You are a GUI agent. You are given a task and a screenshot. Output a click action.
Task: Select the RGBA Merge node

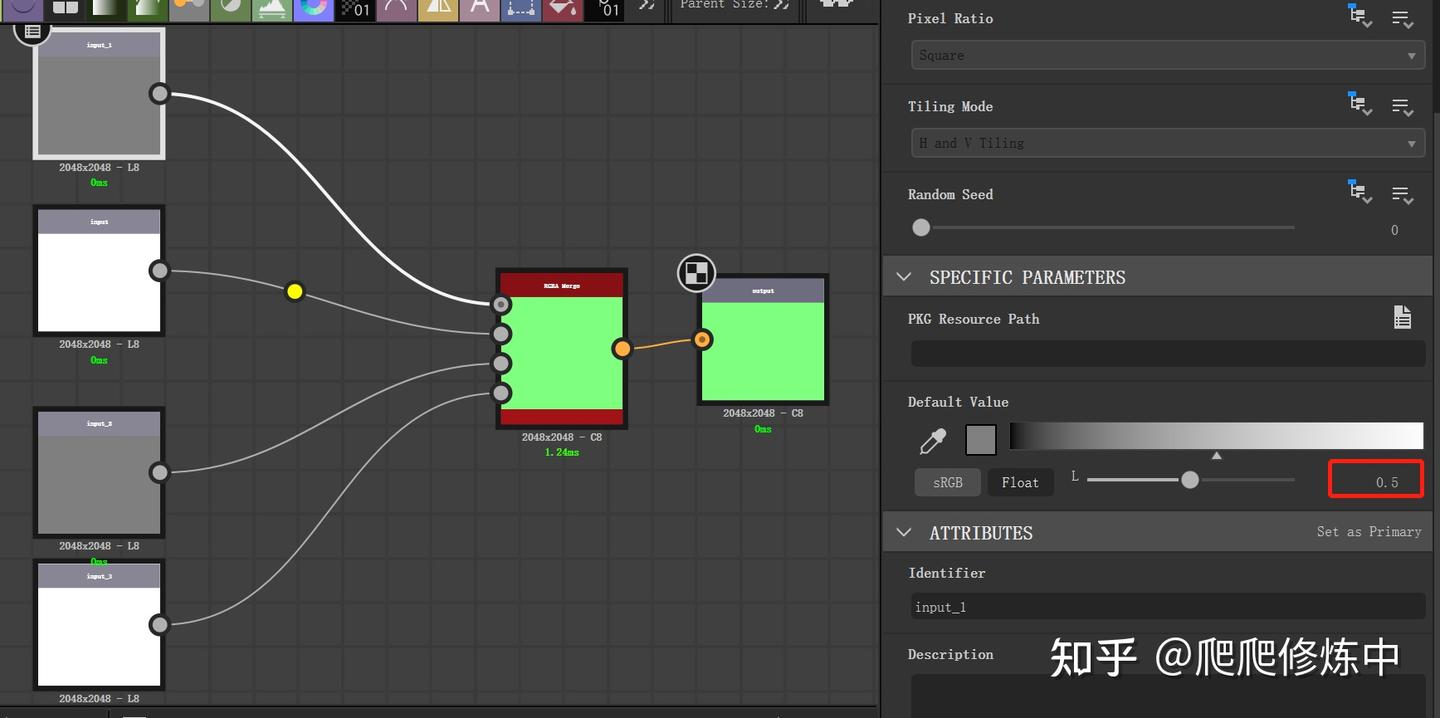click(562, 348)
